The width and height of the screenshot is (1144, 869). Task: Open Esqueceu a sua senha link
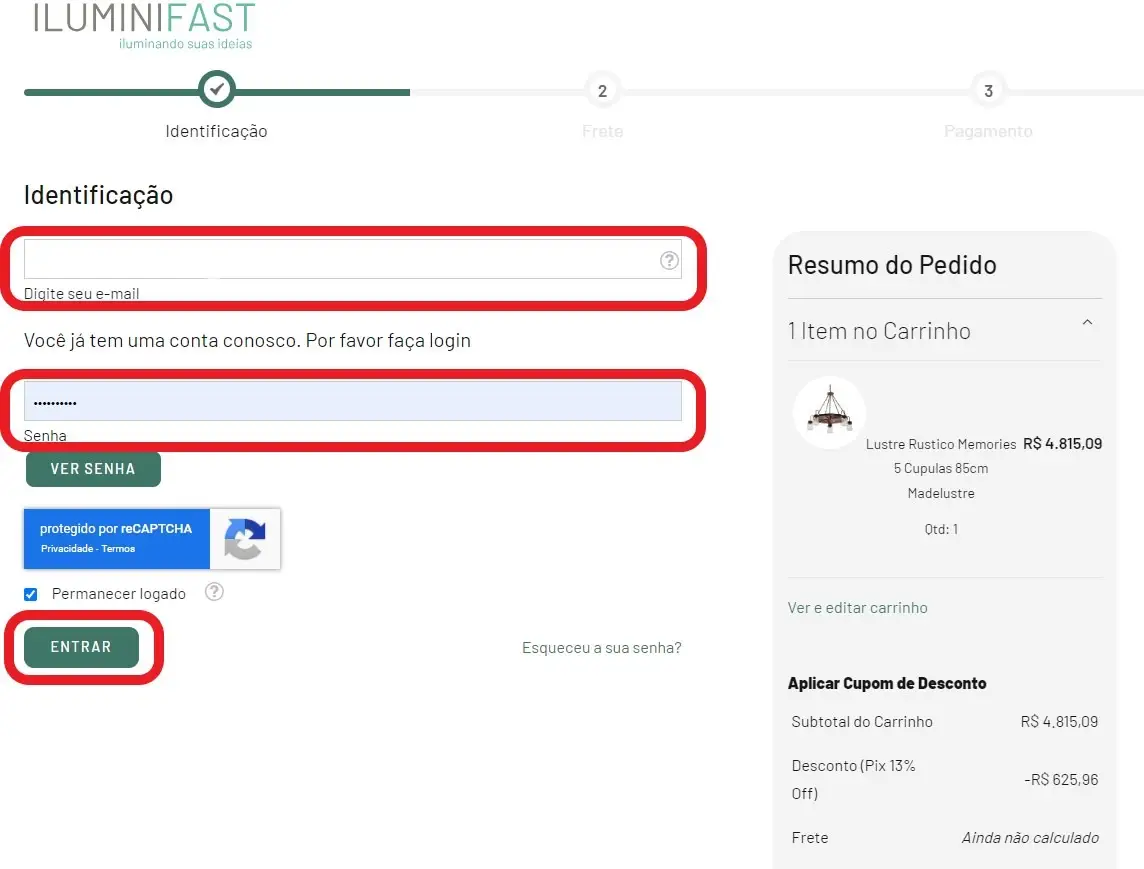click(601, 647)
